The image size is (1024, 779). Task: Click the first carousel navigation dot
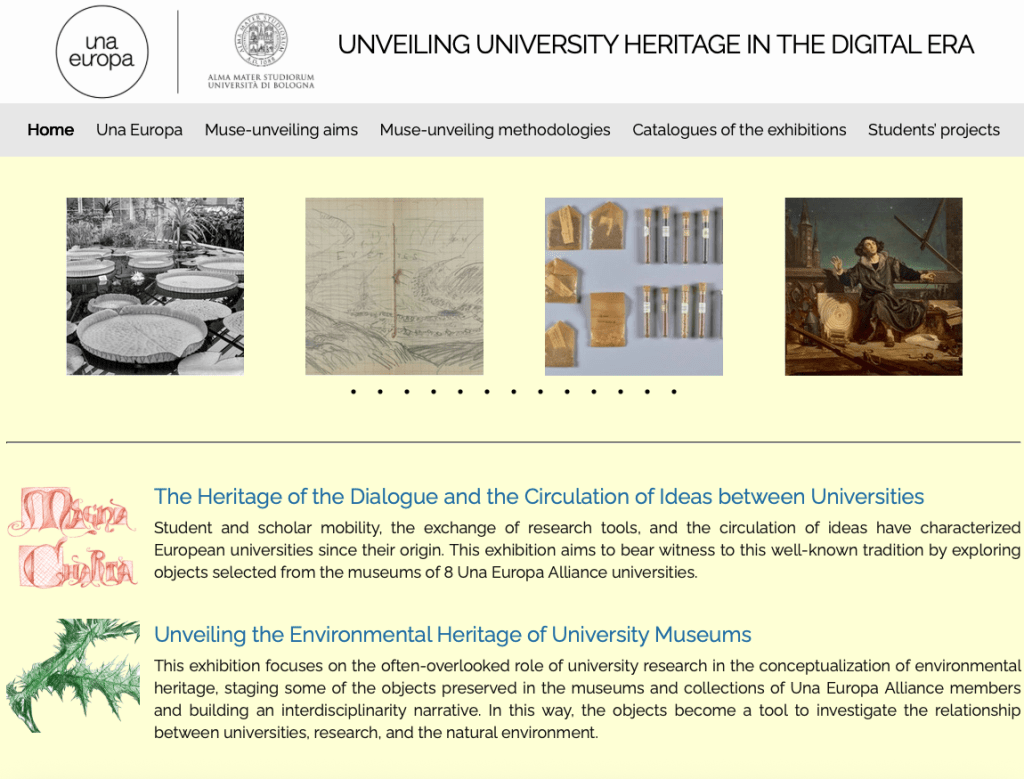(x=352, y=392)
